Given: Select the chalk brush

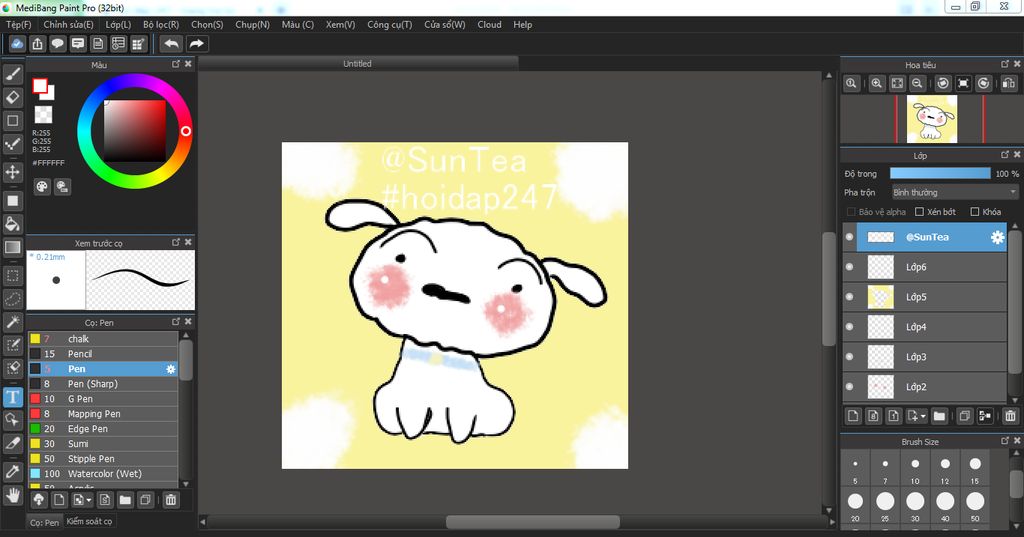Looking at the screenshot, I should click(103, 339).
